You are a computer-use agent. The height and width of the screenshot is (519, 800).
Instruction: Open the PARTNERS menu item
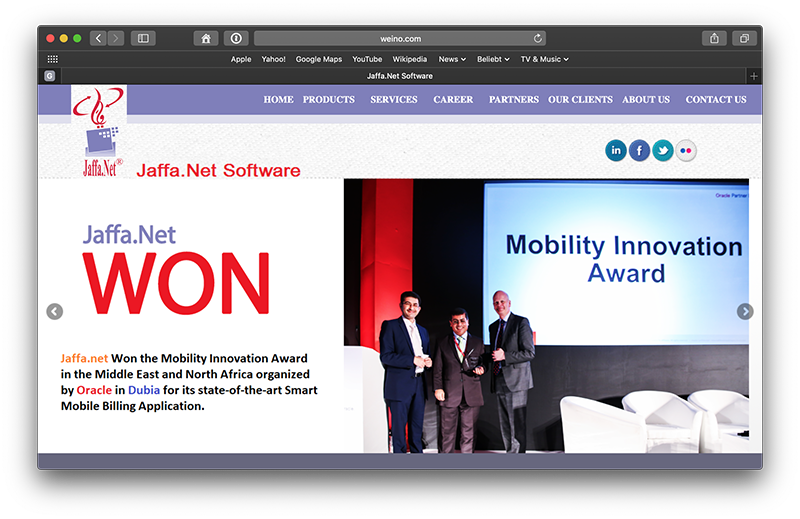(514, 100)
